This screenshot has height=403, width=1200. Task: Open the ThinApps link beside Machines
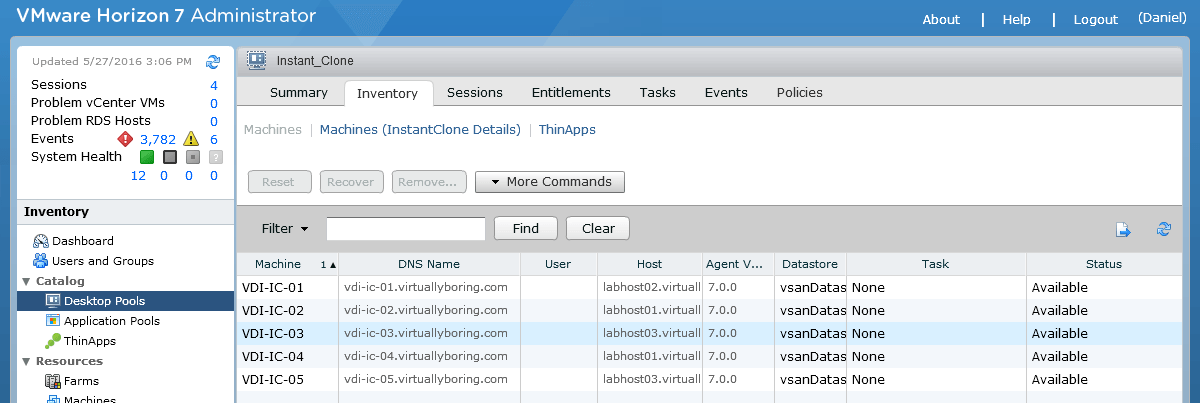click(x=567, y=130)
